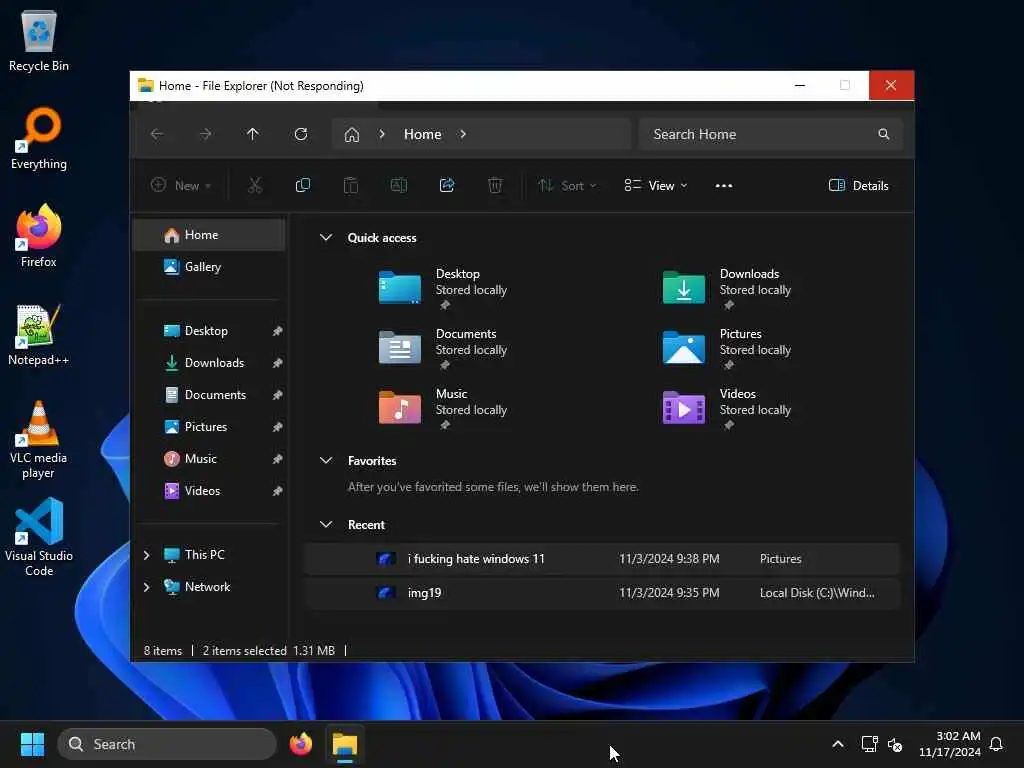Open the View dropdown menu

(656, 185)
